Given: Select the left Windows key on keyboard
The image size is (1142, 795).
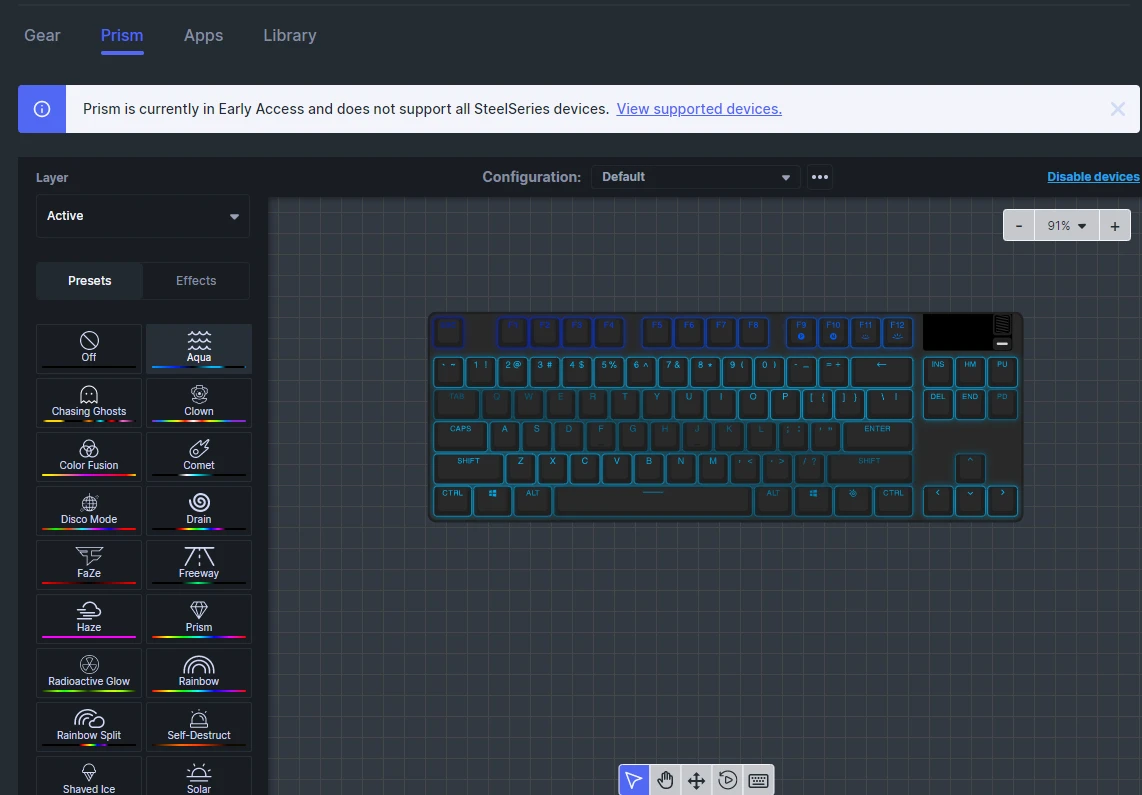Looking at the screenshot, I should (492, 501).
